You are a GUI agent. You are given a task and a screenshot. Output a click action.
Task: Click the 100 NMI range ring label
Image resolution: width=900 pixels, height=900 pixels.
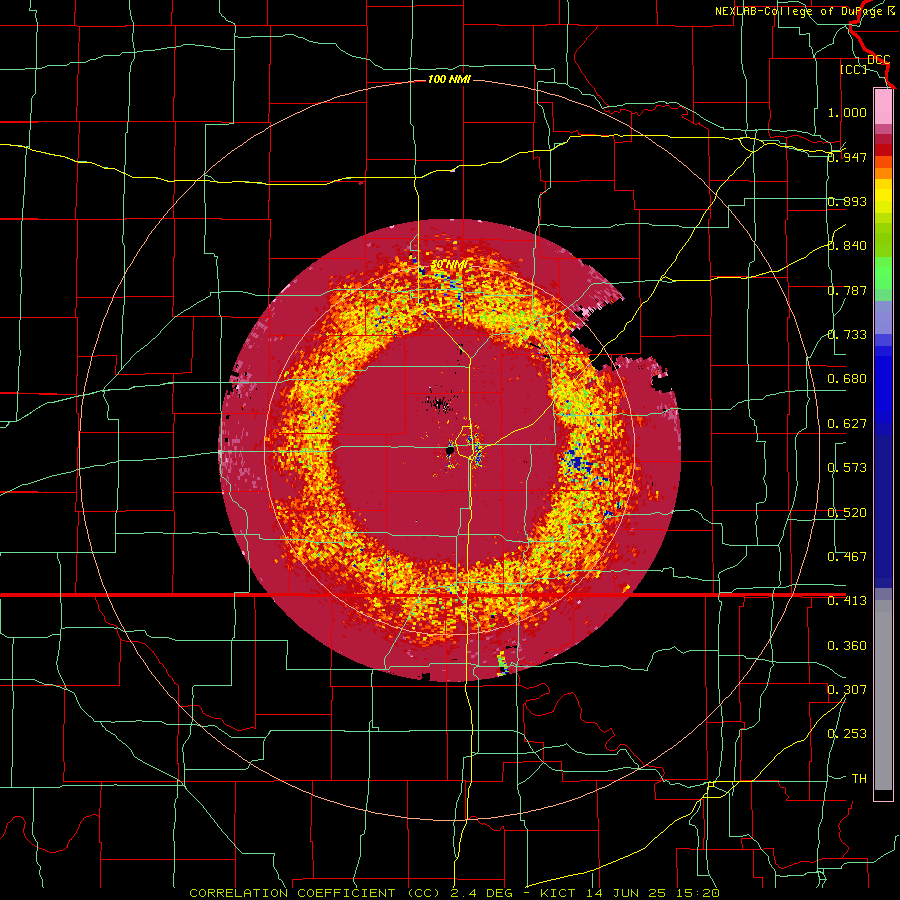coord(449,79)
